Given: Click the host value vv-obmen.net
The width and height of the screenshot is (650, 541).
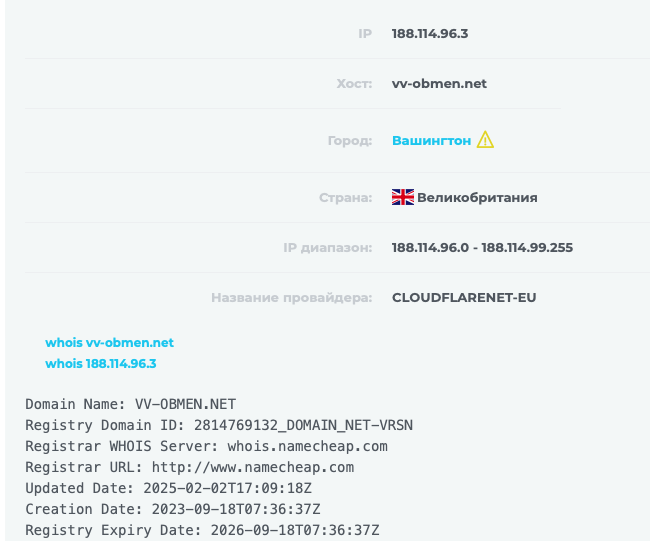Looking at the screenshot, I should click(x=439, y=83).
